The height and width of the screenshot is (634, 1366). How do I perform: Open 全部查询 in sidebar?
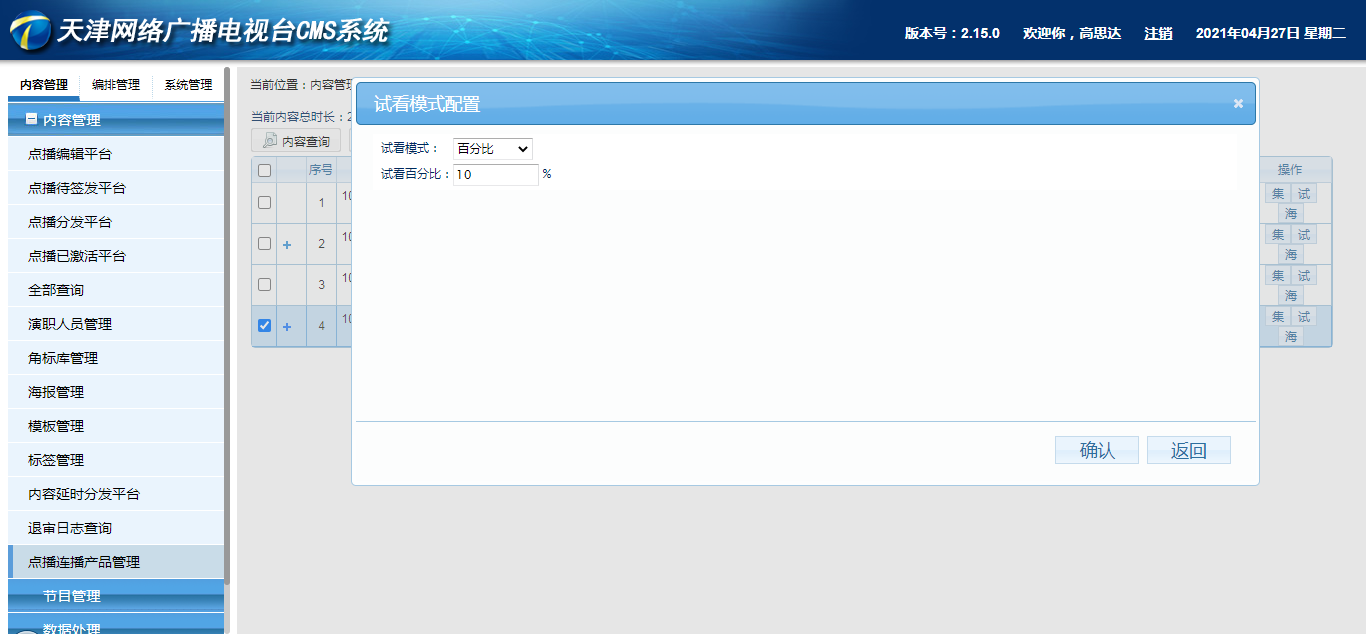116,290
